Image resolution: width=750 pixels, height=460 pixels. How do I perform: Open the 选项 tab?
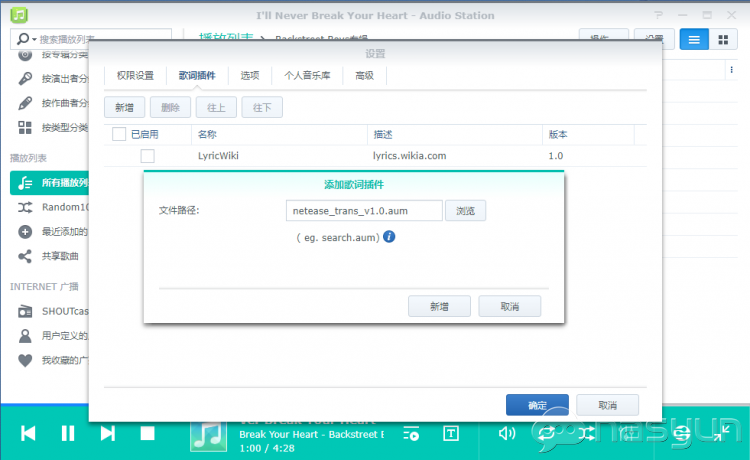pyautogui.click(x=250, y=76)
